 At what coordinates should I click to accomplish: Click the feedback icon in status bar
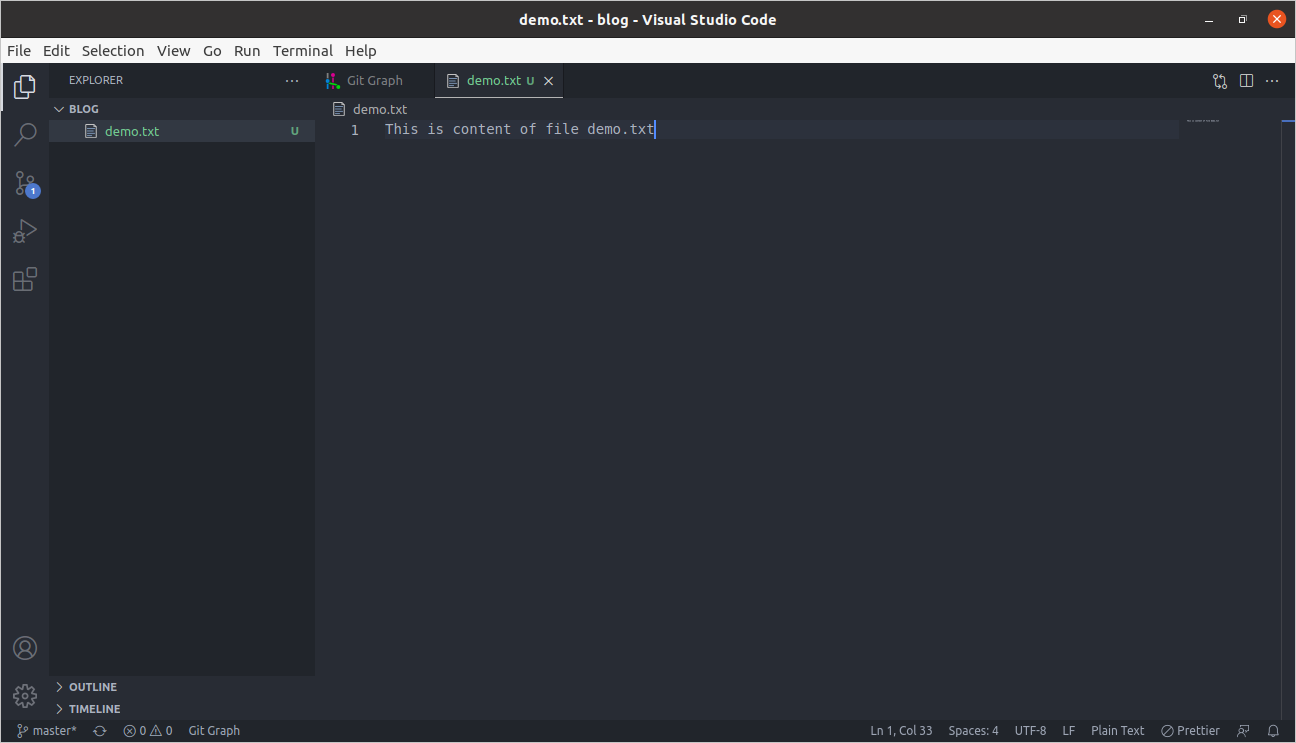coord(1244,731)
